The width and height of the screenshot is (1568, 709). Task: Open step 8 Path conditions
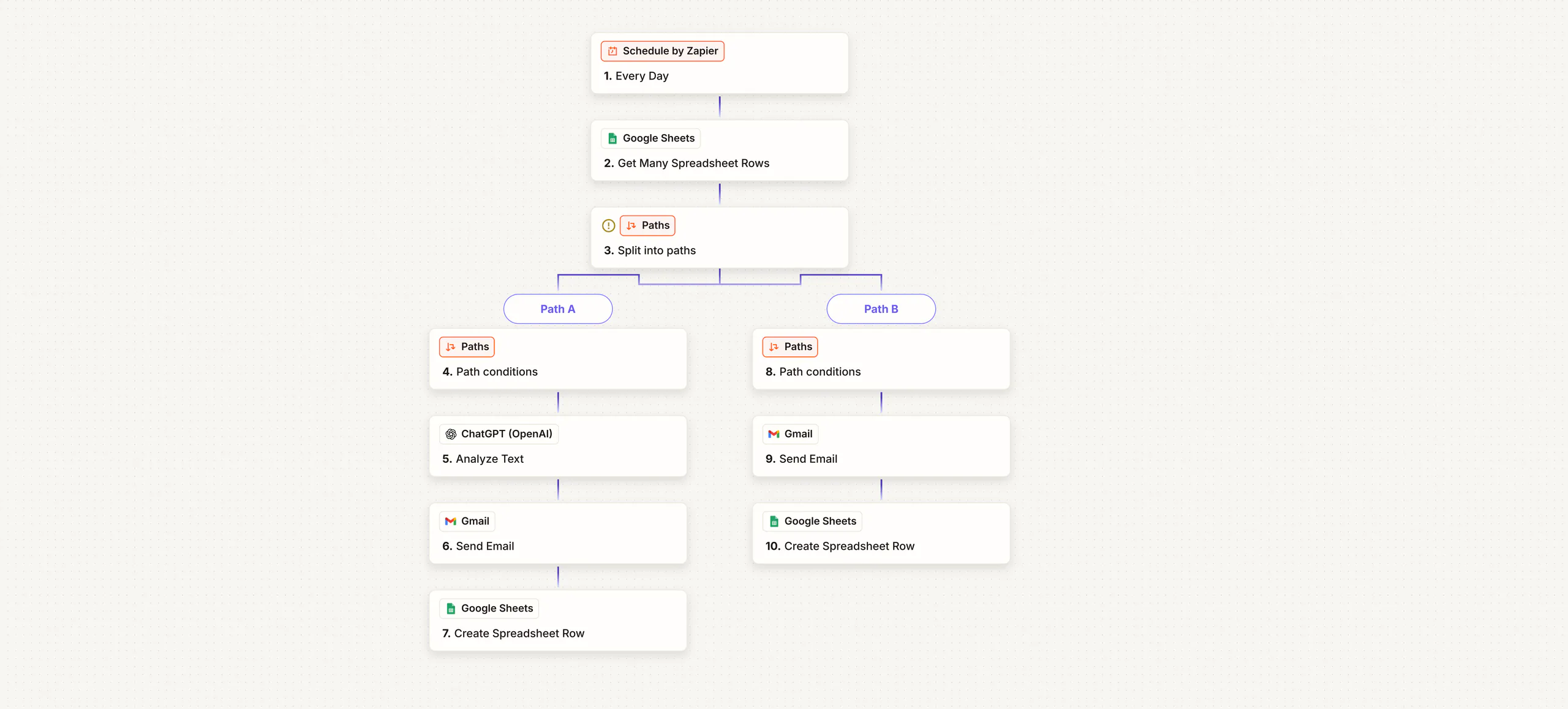881,359
